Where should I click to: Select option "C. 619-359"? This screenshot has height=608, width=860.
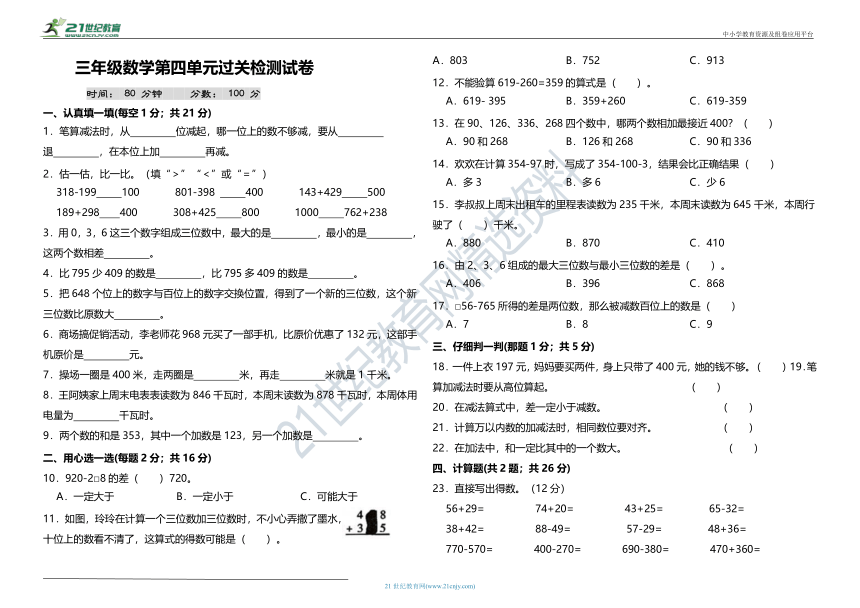tap(718, 101)
